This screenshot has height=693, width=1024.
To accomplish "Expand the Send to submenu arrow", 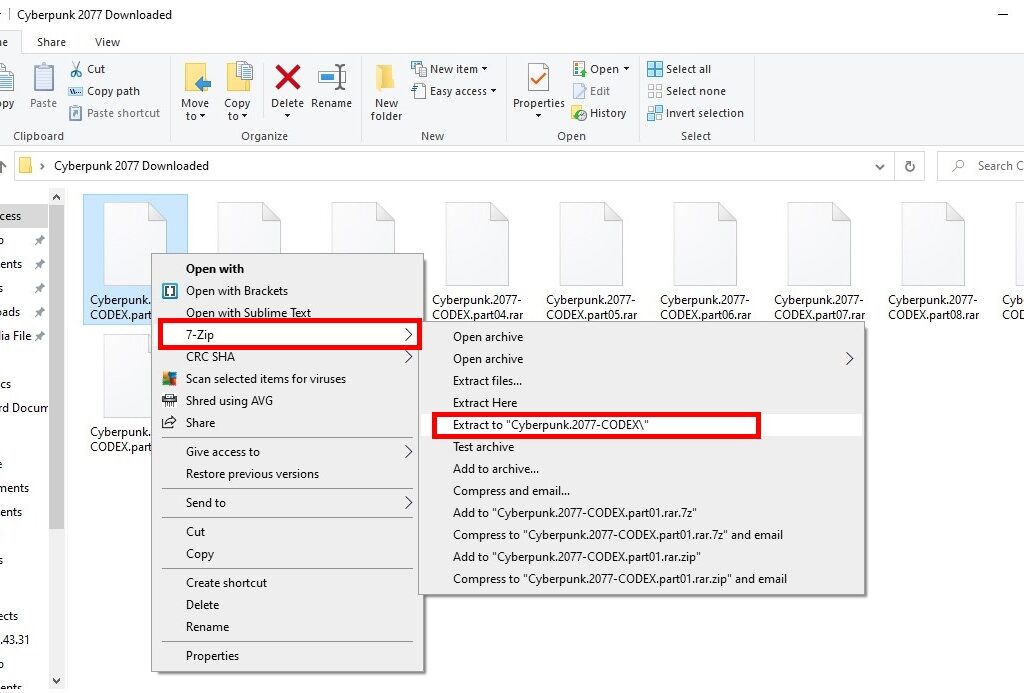I will (408, 502).
